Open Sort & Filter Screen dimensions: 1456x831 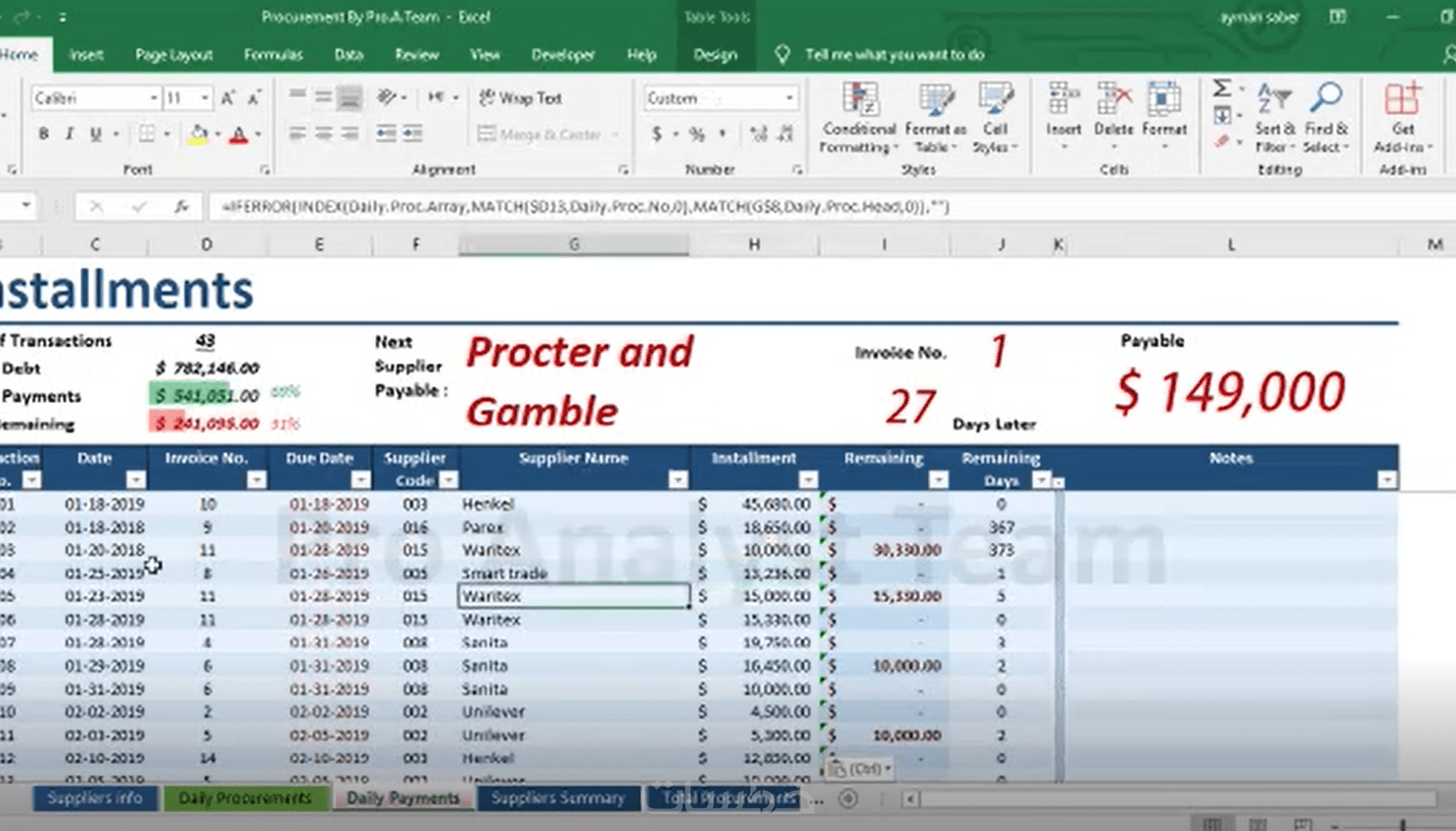(1274, 118)
